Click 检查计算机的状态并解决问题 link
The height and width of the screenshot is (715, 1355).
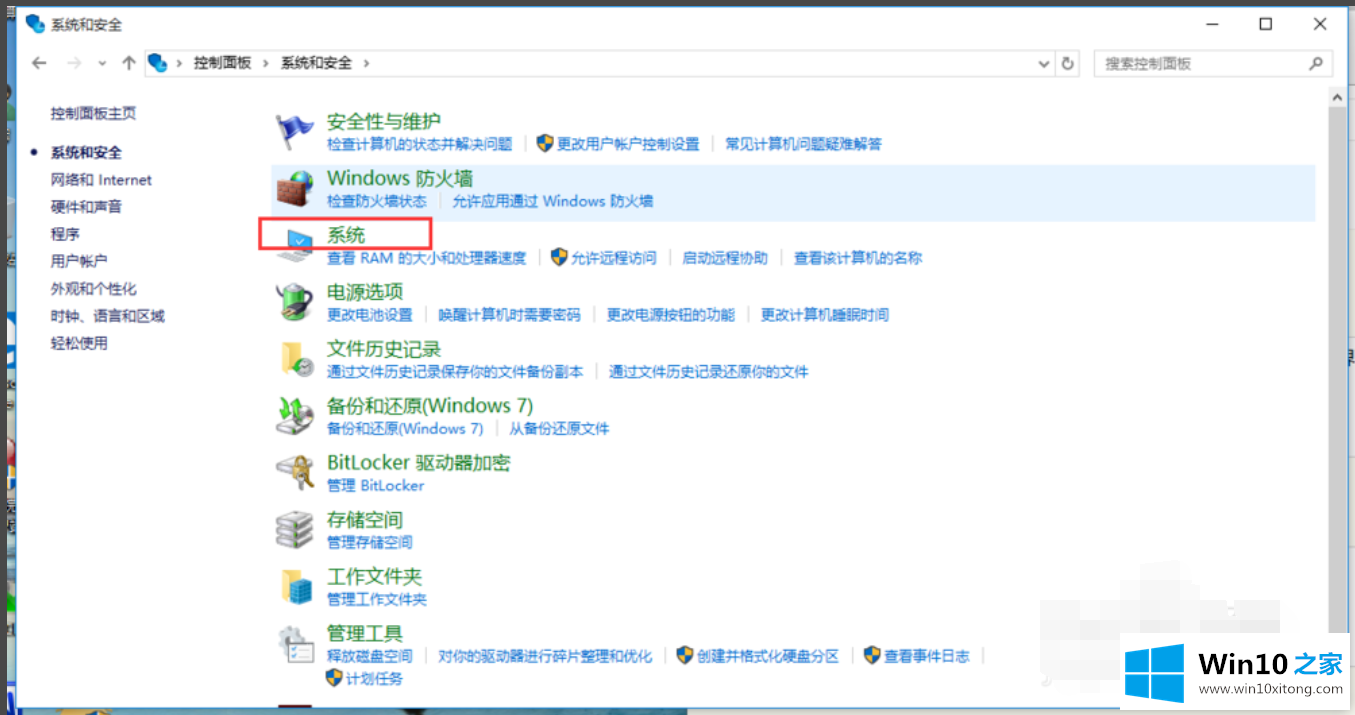pyautogui.click(x=419, y=144)
